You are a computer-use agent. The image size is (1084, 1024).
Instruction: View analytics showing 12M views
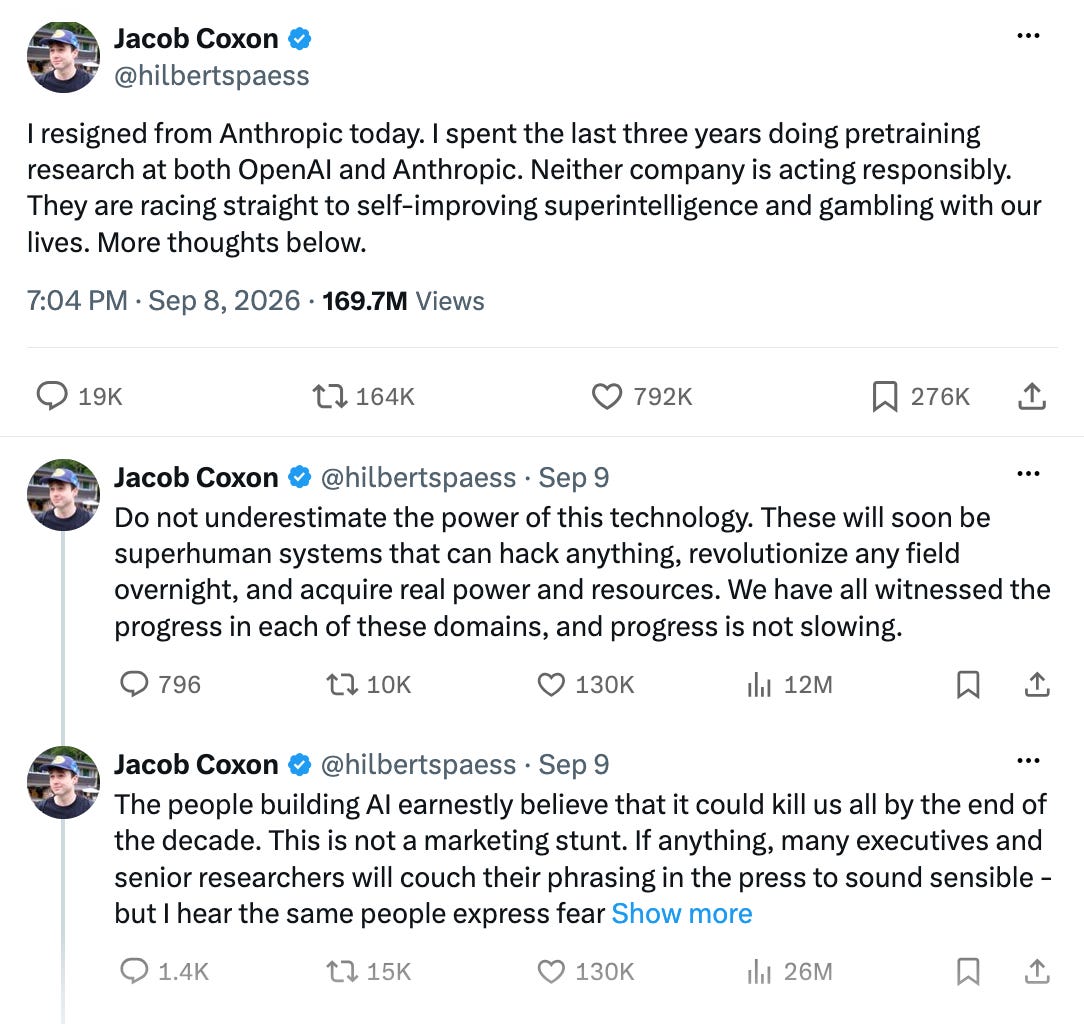[789, 685]
